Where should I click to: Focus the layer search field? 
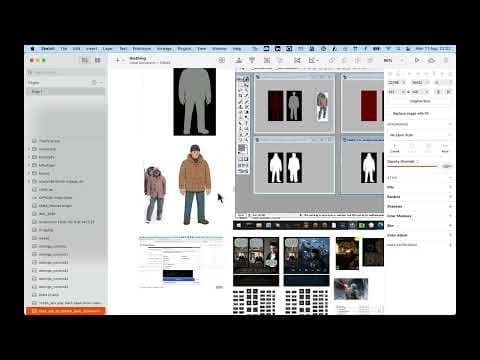(66, 72)
